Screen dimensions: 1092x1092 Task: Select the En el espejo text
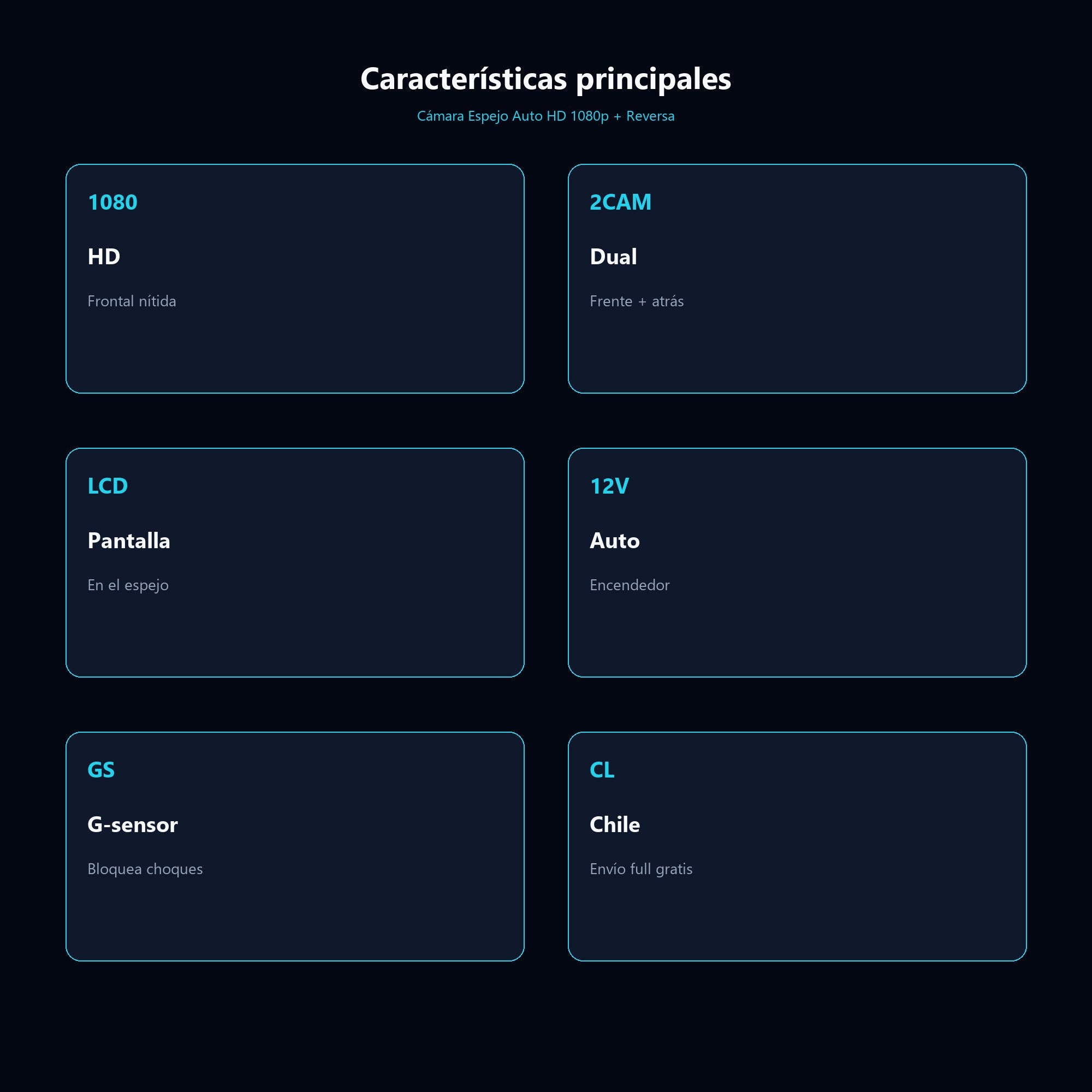coord(128,585)
